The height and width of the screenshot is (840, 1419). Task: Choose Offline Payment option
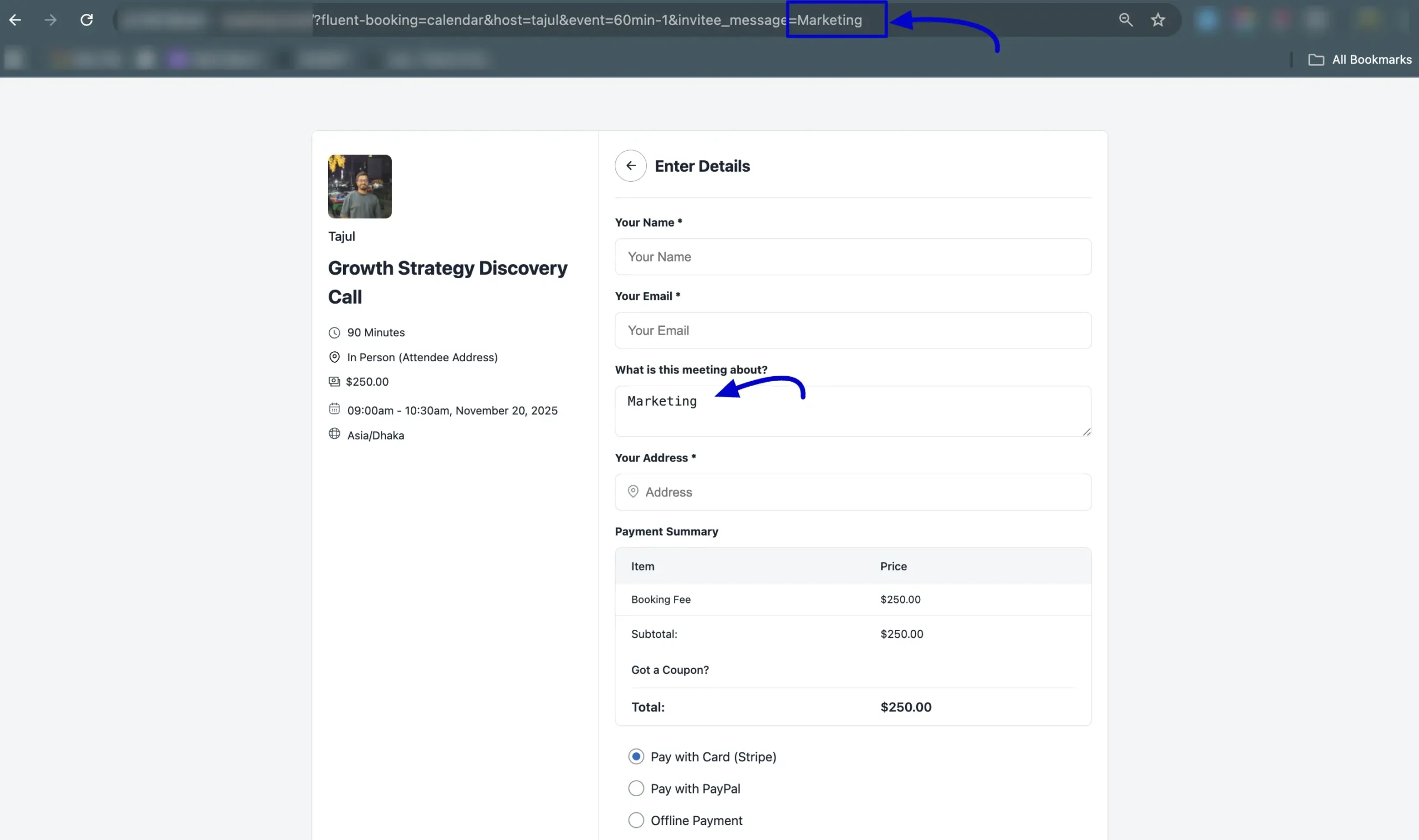click(x=636, y=820)
